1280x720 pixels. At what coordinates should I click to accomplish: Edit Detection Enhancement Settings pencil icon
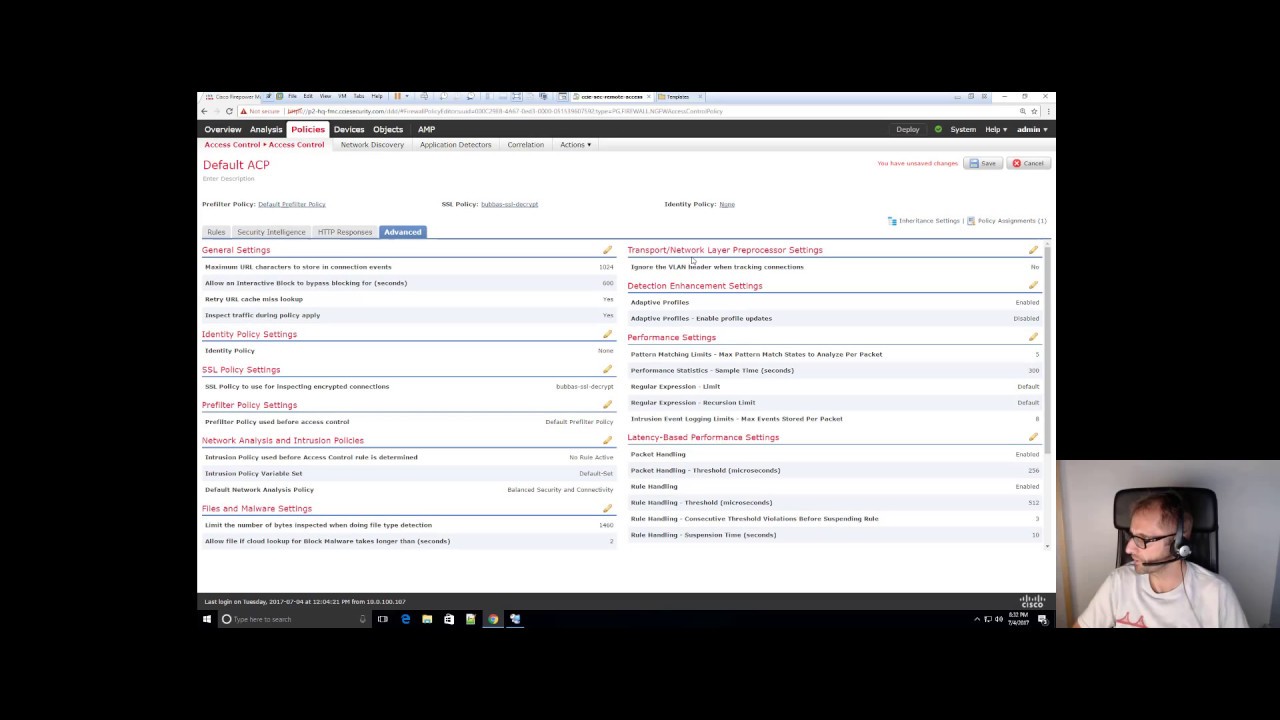tap(1033, 286)
